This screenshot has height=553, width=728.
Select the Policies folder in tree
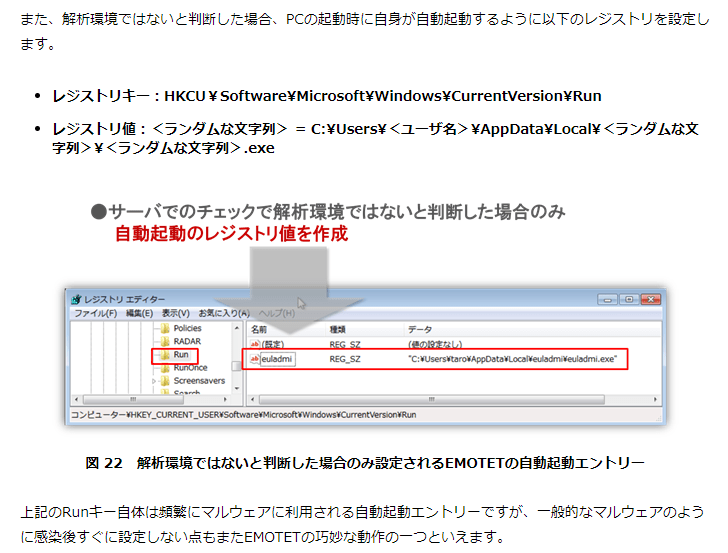pos(186,328)
